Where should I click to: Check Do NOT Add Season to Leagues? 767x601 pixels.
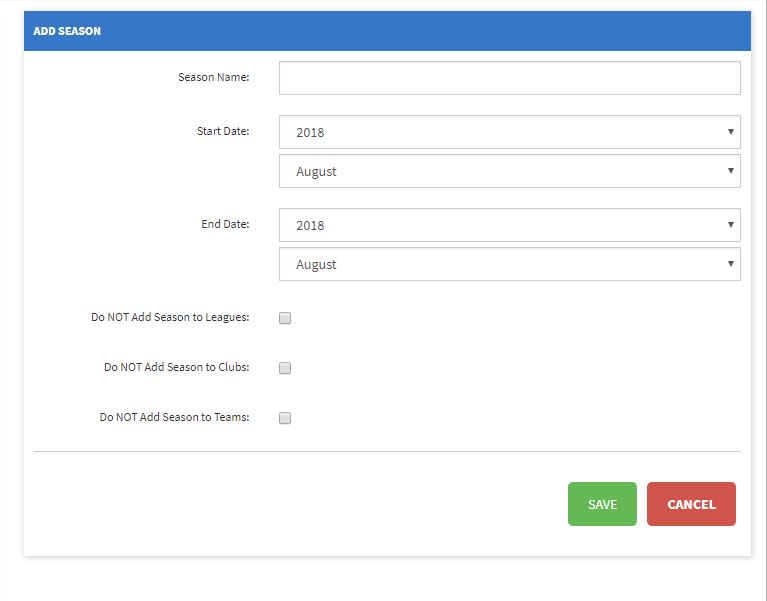click(x=285, y=318)
